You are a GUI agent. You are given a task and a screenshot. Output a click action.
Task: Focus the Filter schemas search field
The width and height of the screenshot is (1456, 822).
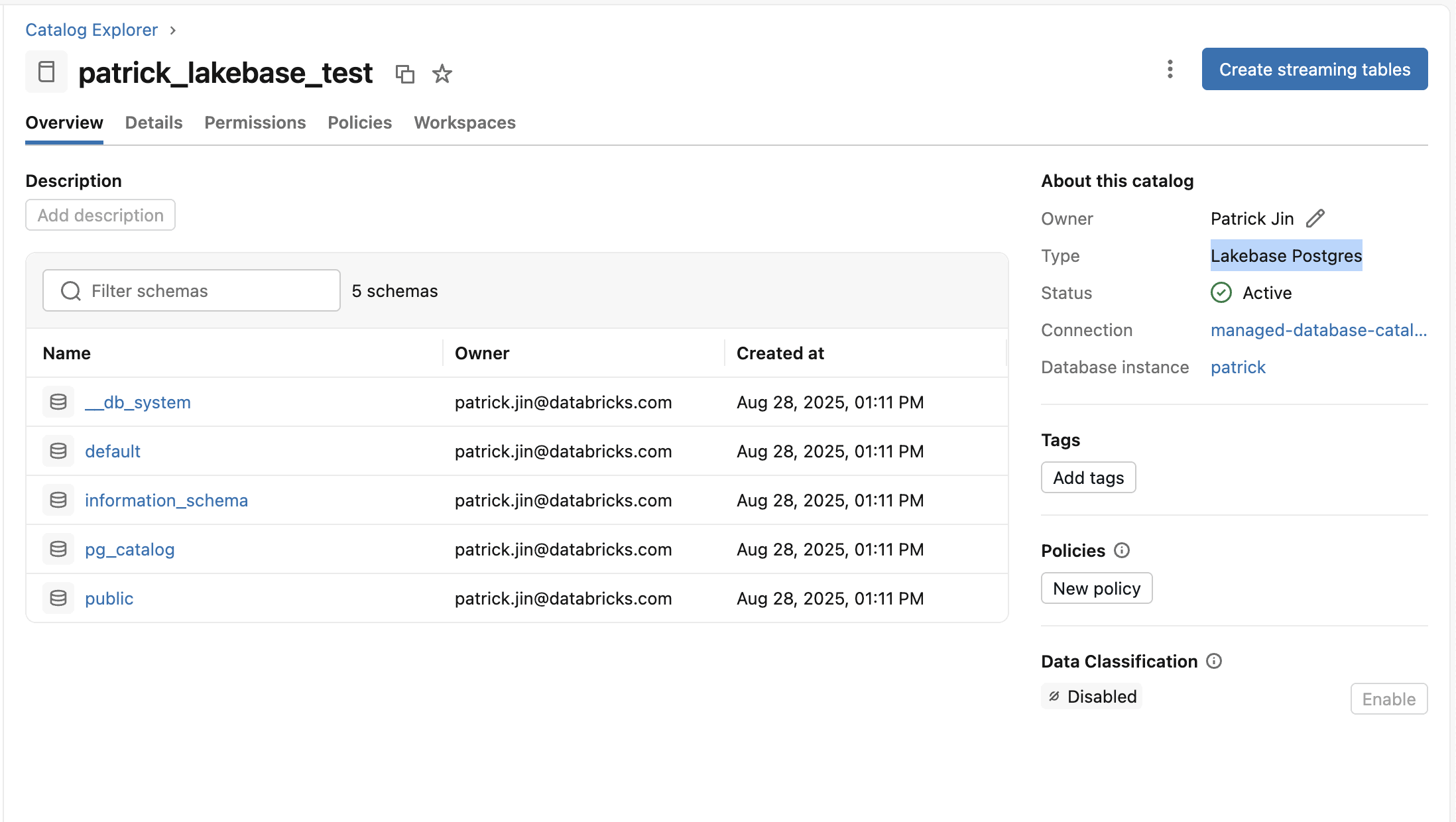click(x=192, y=290)
